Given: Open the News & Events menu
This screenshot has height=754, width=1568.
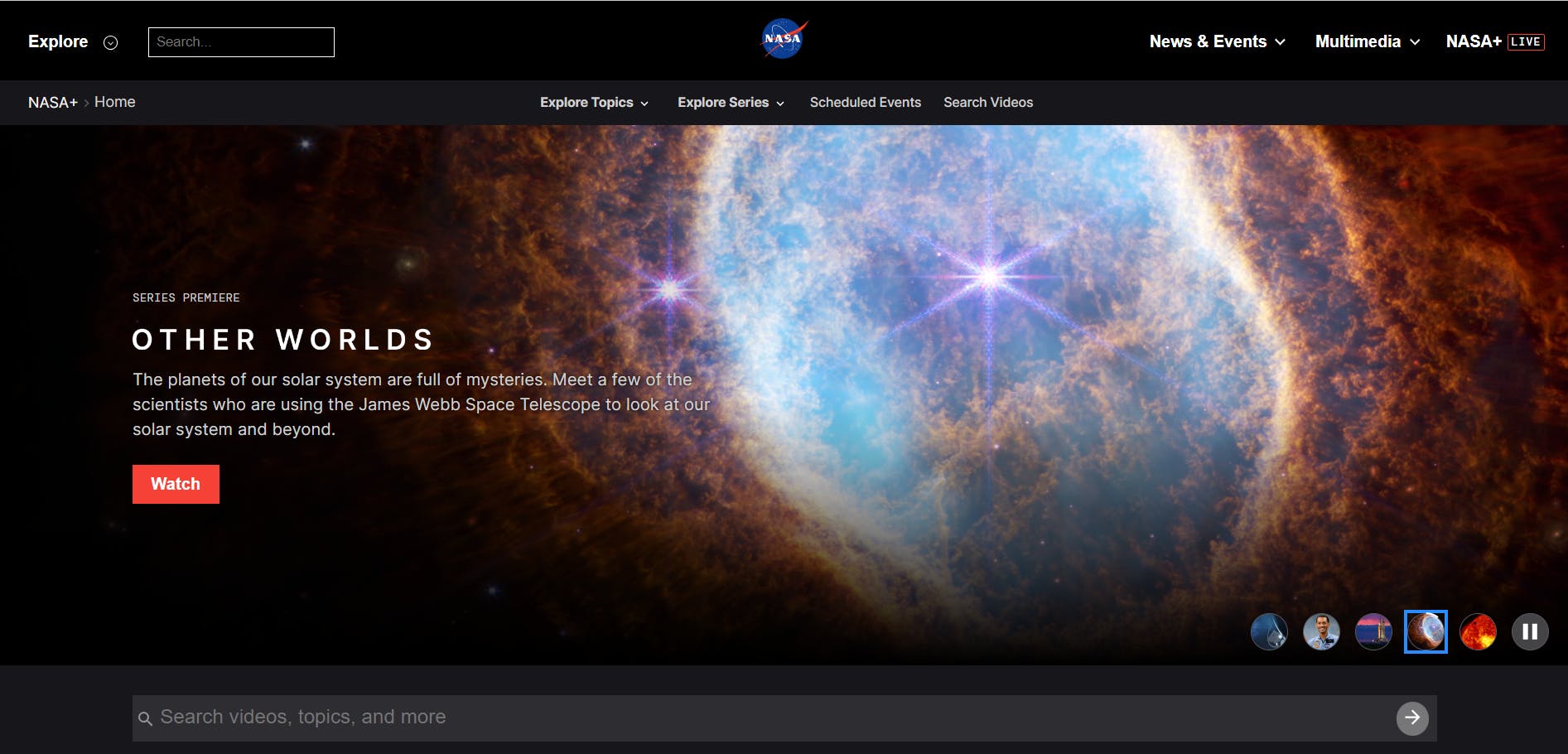Looking at the screenshot, I should (1214, 41).
